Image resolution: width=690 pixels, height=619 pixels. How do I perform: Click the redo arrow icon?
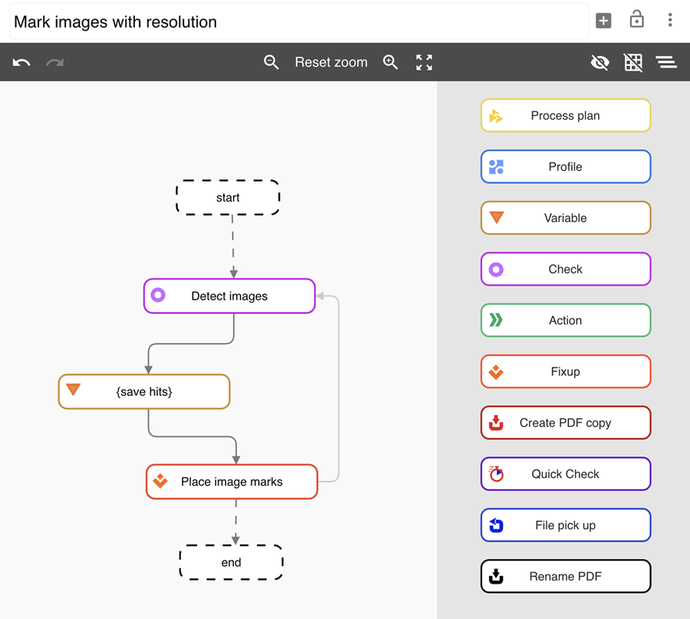[x=55, y=62]
